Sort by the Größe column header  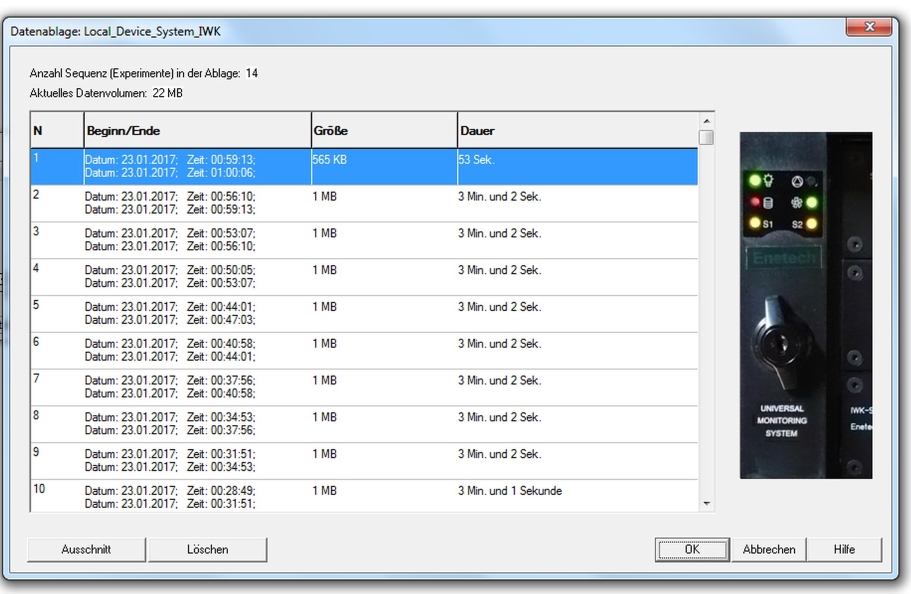click(x=383, y=130)
